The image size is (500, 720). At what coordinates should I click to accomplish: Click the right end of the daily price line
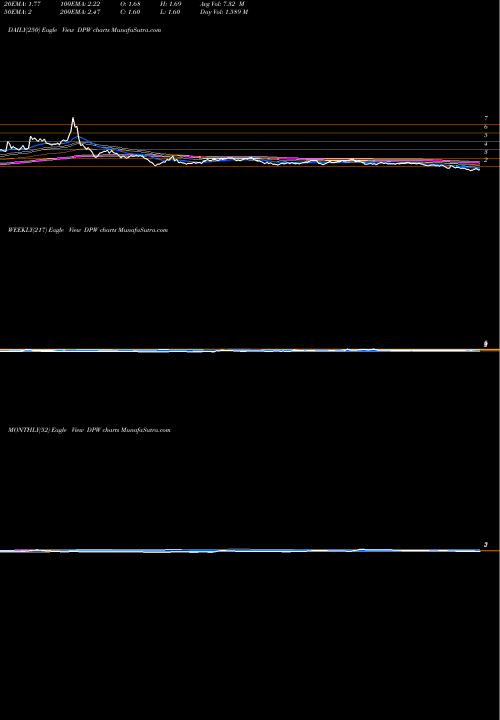(479, 169)
